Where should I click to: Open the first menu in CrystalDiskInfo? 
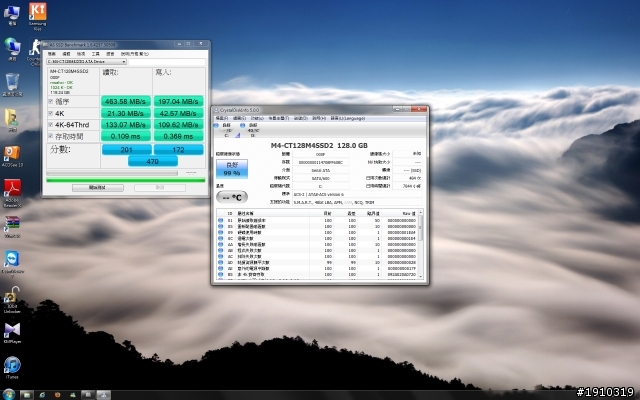coord(222,118)
